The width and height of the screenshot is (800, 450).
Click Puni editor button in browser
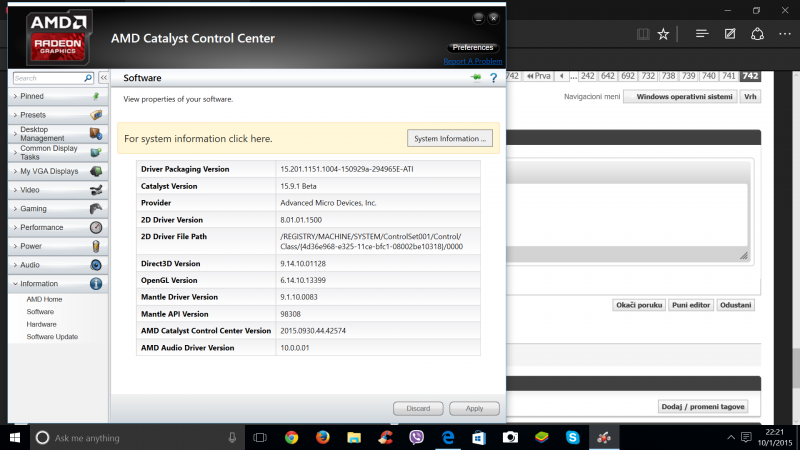click(x=691, y=305)
